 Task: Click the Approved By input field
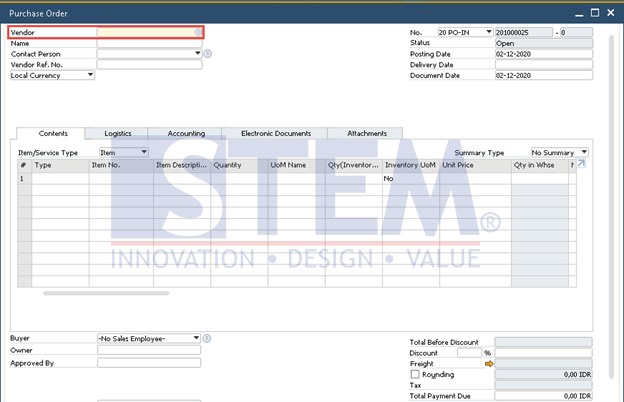[149, 363]
